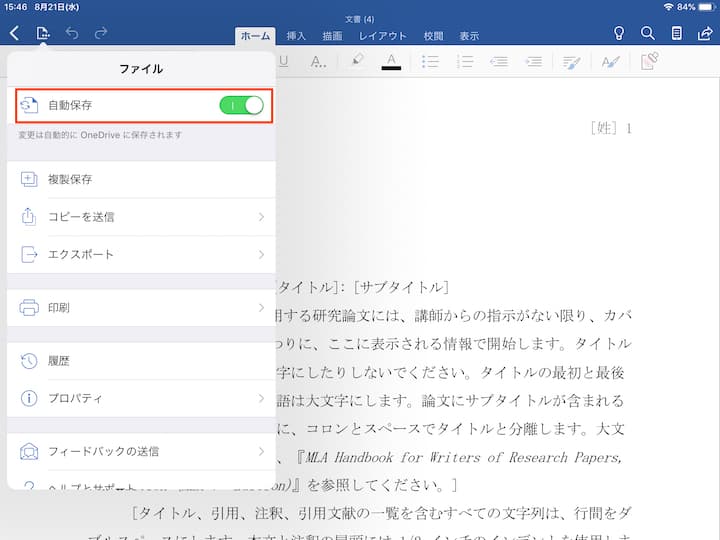Check battery status indicator

point(707,7)
